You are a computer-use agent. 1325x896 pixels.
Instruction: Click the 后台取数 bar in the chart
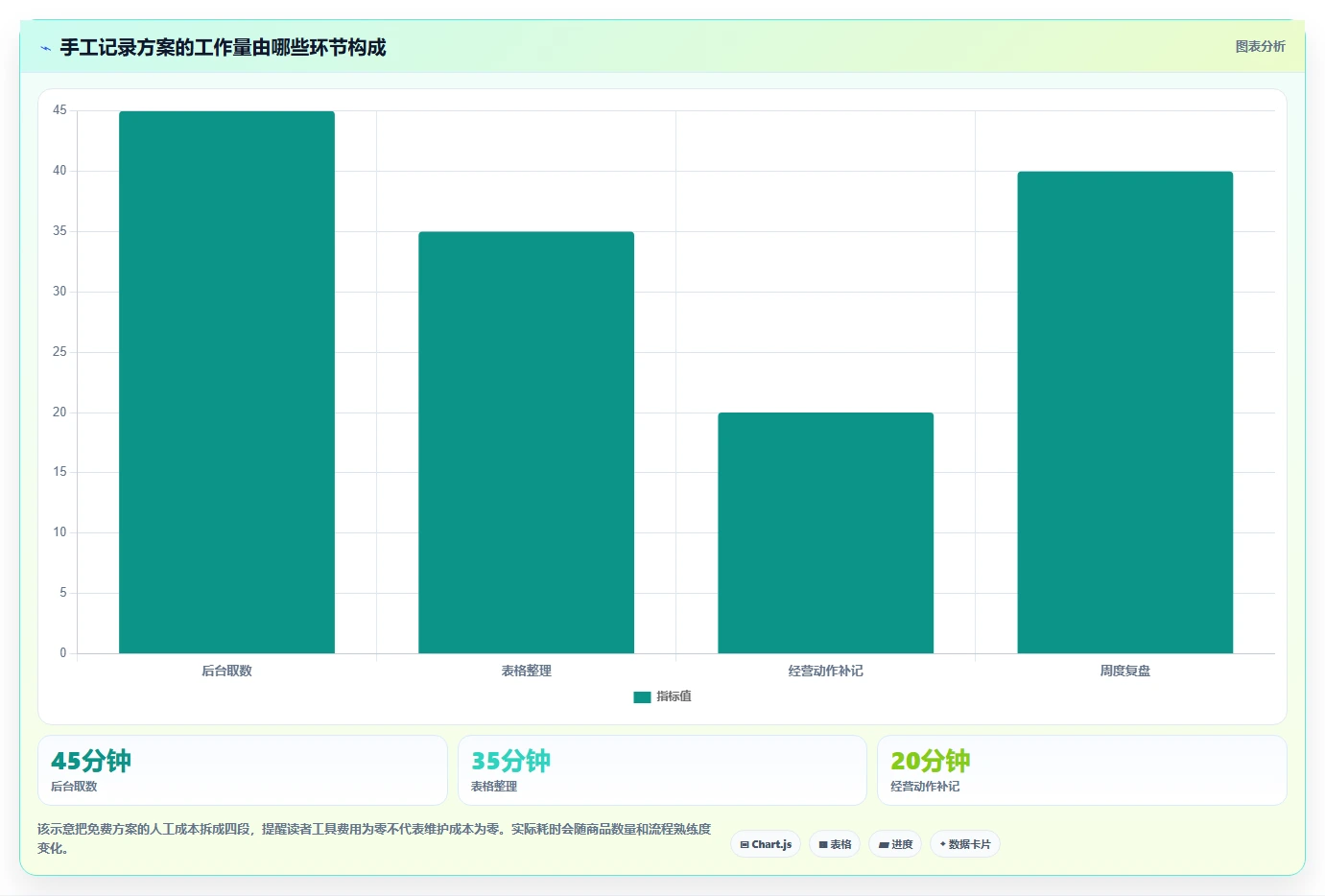tap(226, 382)
